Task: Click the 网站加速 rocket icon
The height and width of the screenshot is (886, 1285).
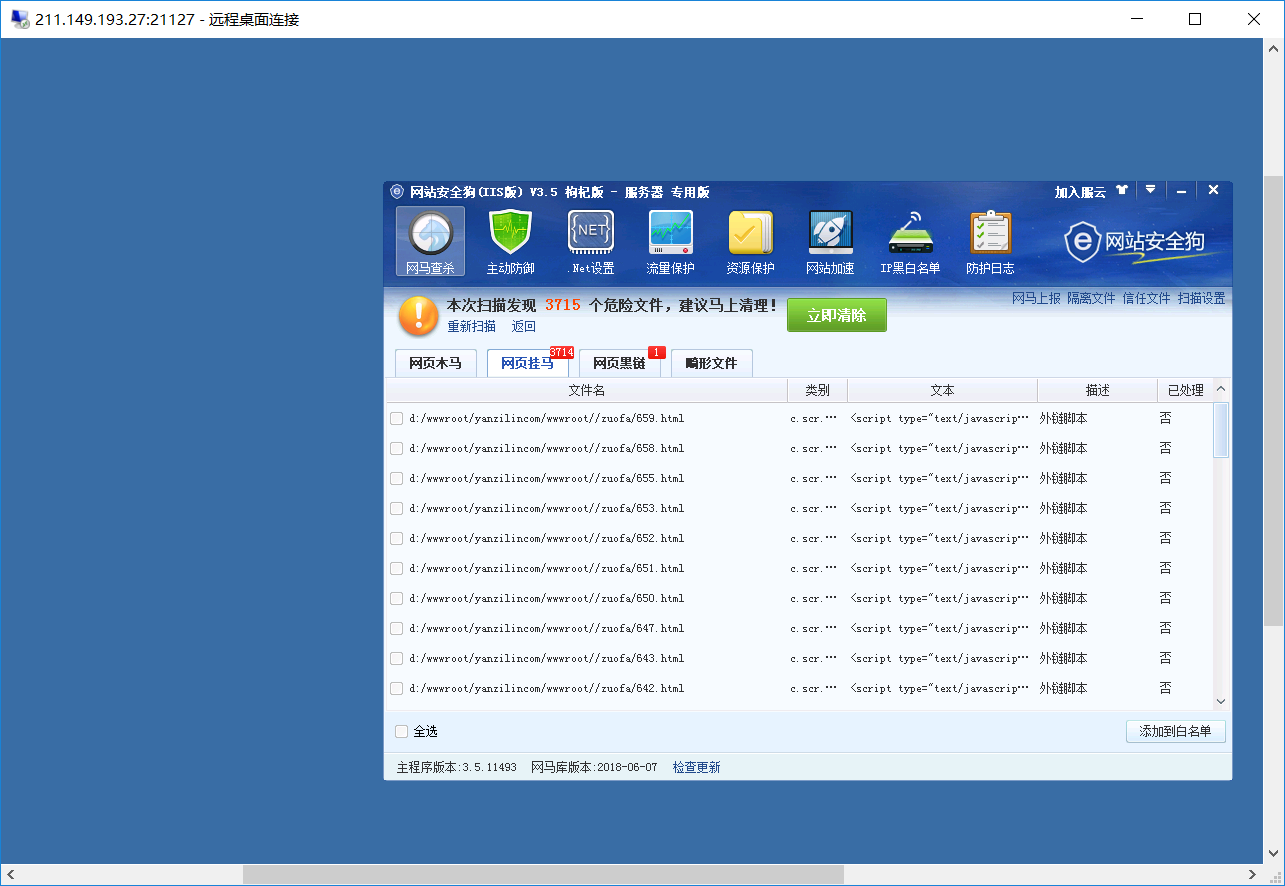Action: pyautogui.click(x=830, y=242)
